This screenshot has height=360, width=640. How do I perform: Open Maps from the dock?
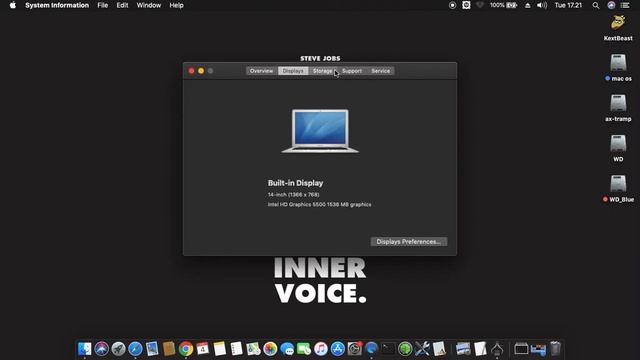click(253, 349)
